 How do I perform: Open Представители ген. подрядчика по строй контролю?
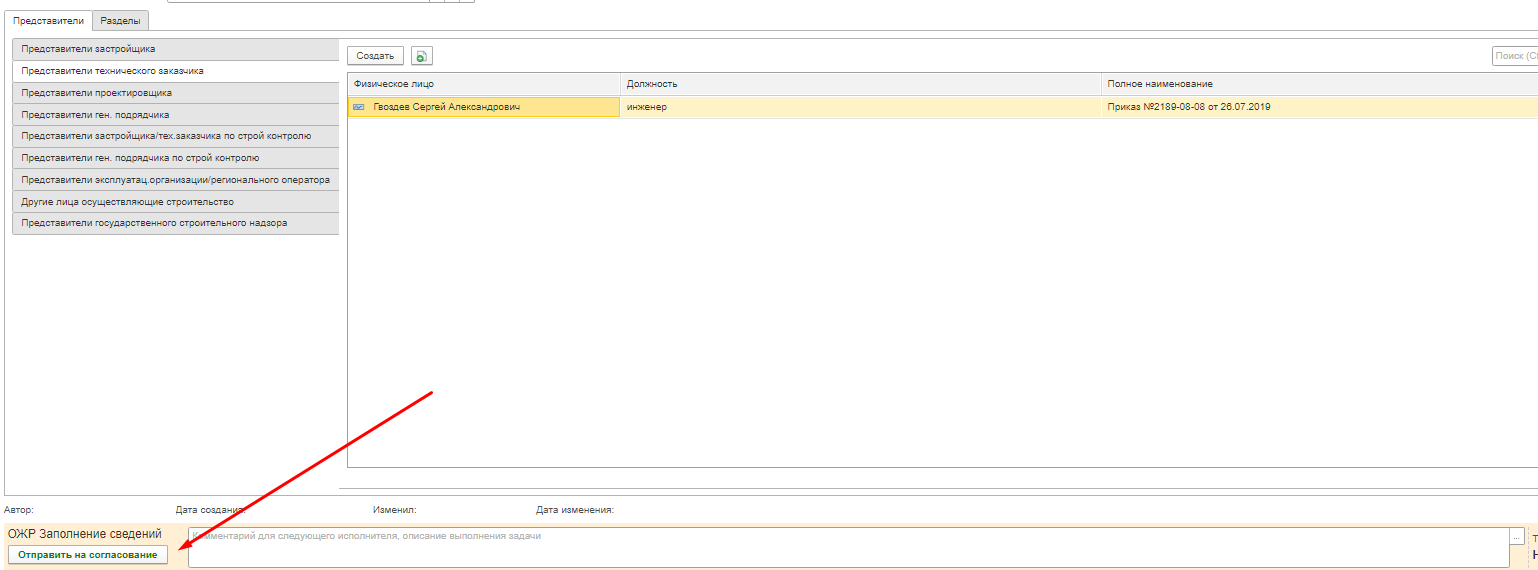(175, 158)
